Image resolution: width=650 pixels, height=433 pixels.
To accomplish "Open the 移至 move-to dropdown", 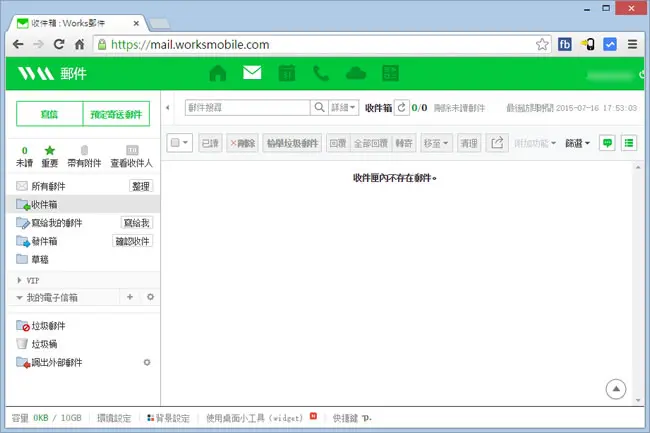I will pos(436,143).
